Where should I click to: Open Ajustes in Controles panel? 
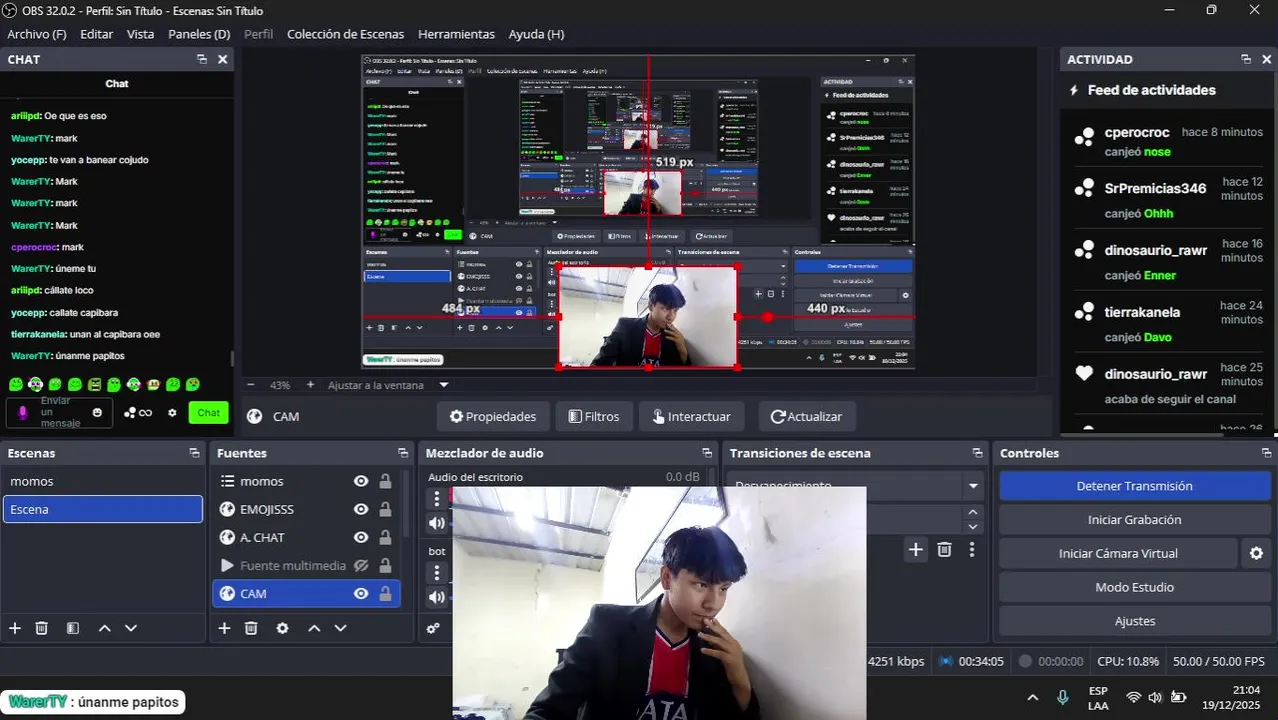(1134, 621)
